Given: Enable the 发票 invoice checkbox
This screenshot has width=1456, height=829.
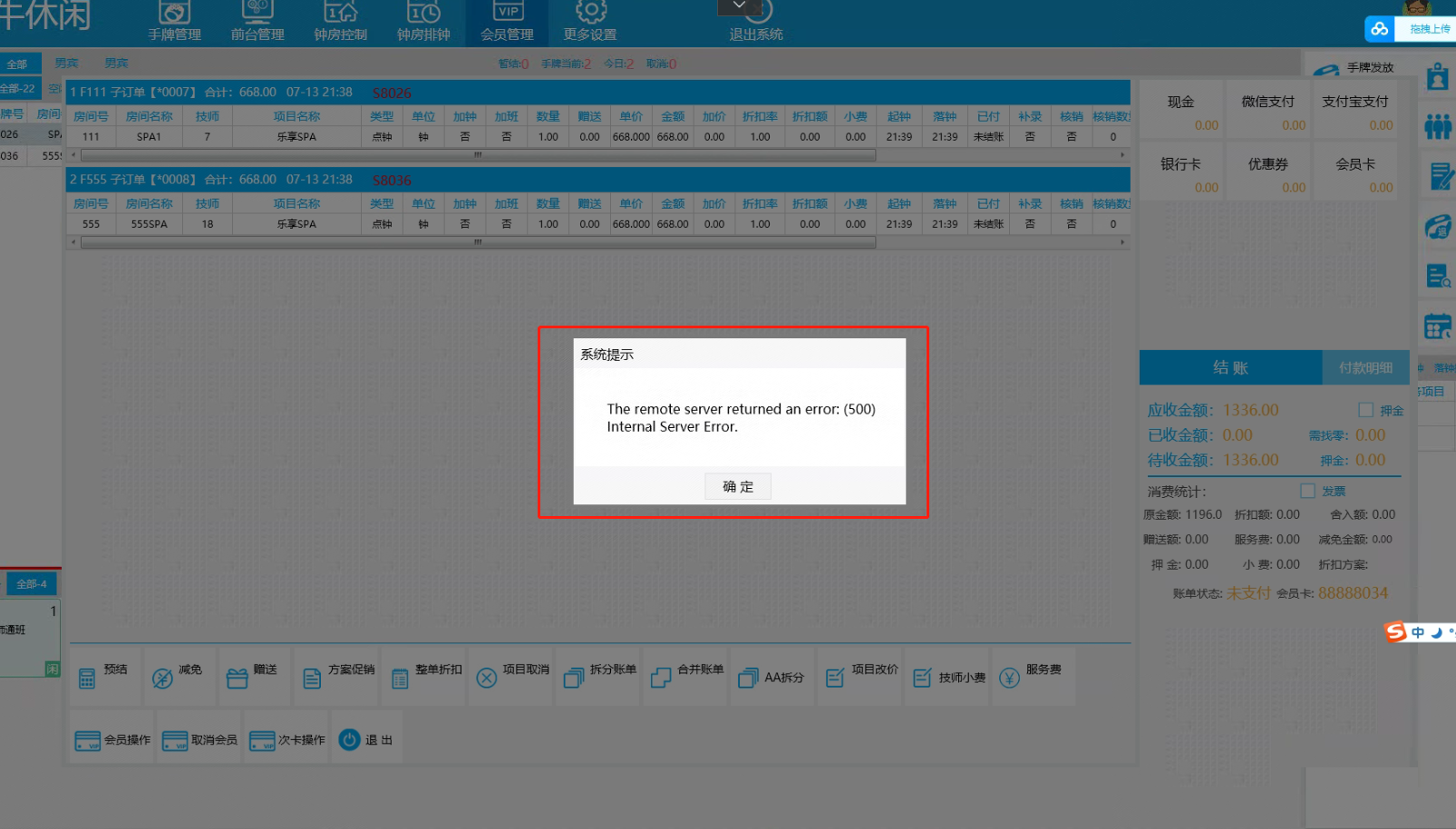Looking at the screenshot, I should pyautogui.click(x=1307, y=491).
